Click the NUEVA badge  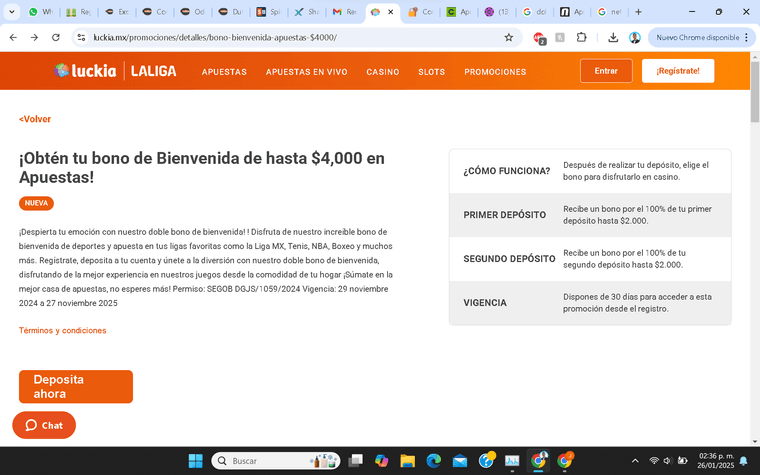click(36, 203)
